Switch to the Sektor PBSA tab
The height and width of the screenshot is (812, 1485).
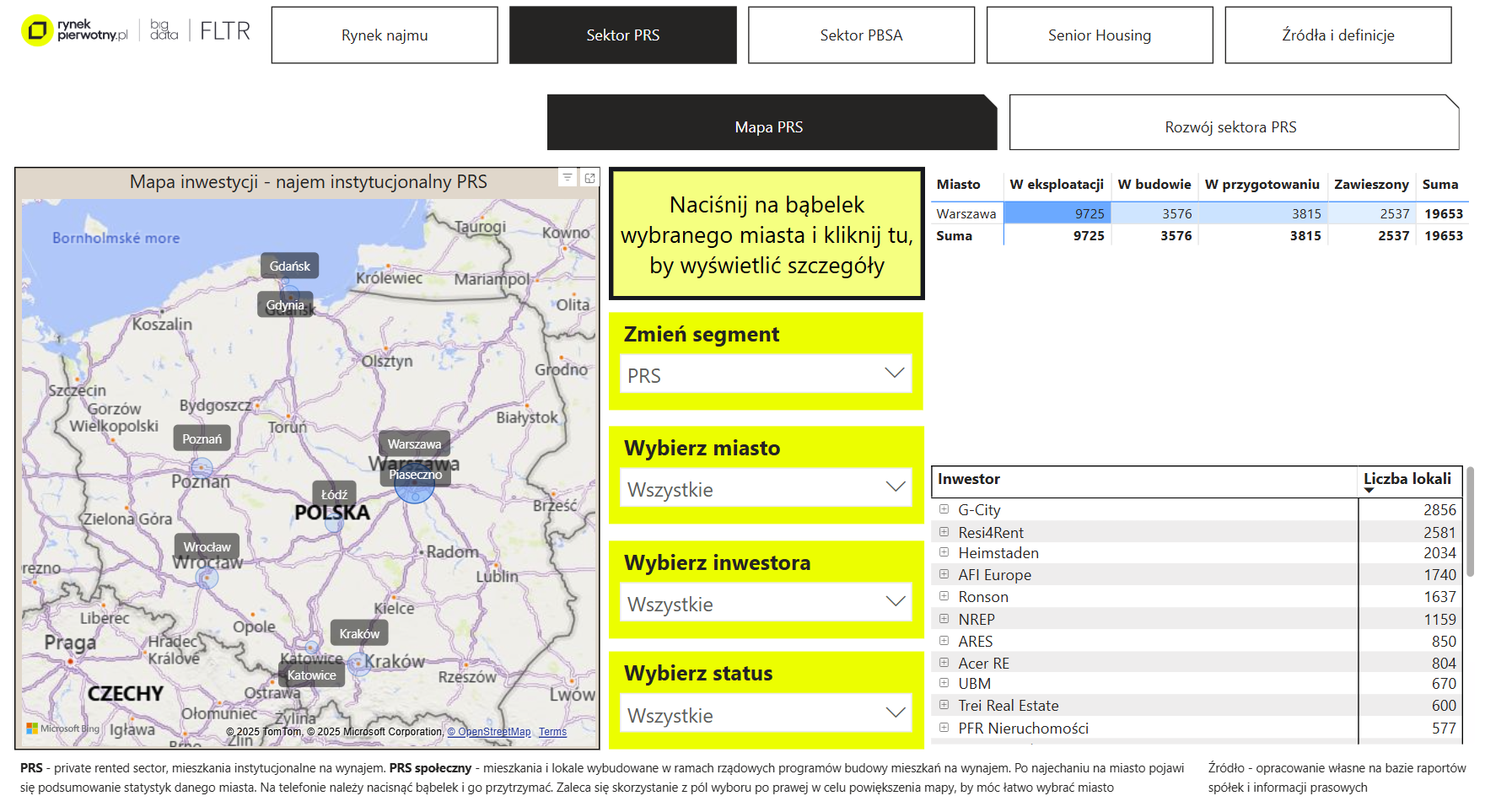[x=861, y=35]
